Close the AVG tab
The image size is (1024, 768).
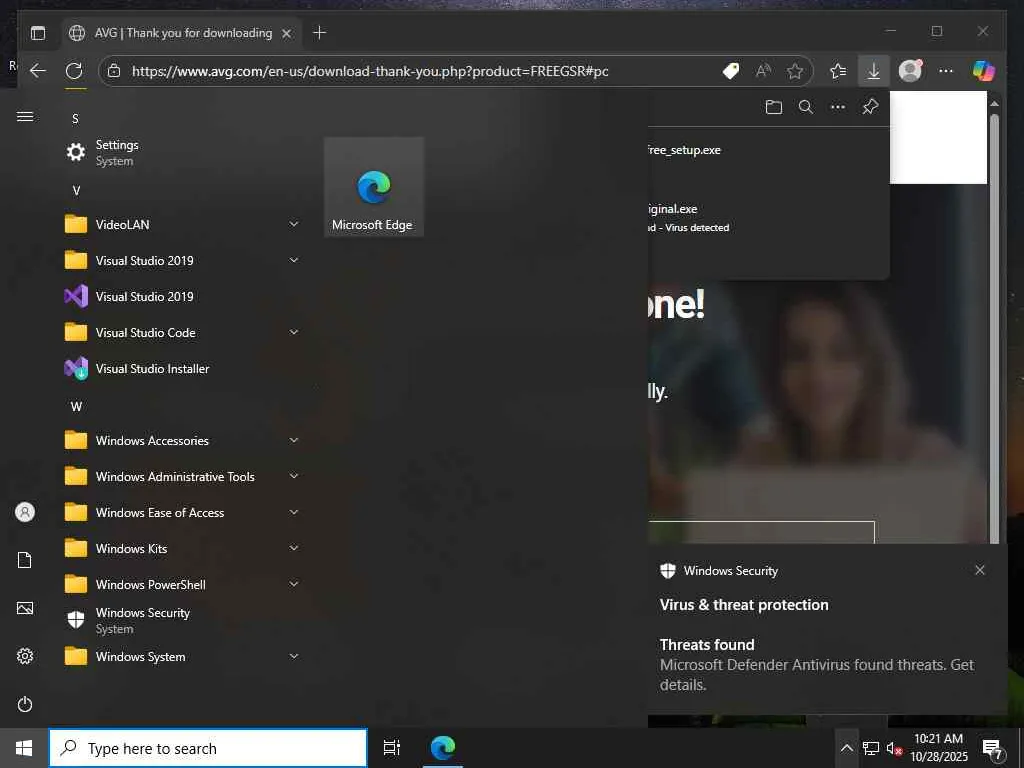click(286, 33)
